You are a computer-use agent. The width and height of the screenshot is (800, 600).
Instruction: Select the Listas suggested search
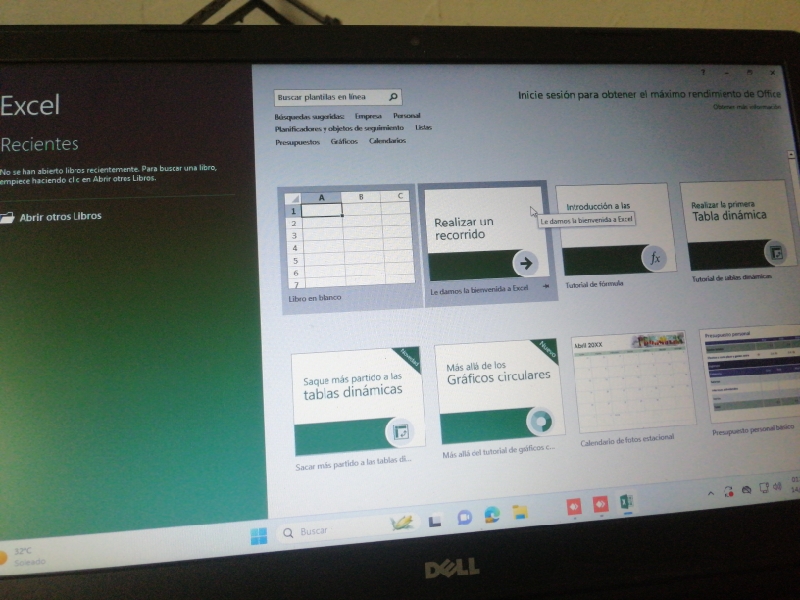coord(423,127)
